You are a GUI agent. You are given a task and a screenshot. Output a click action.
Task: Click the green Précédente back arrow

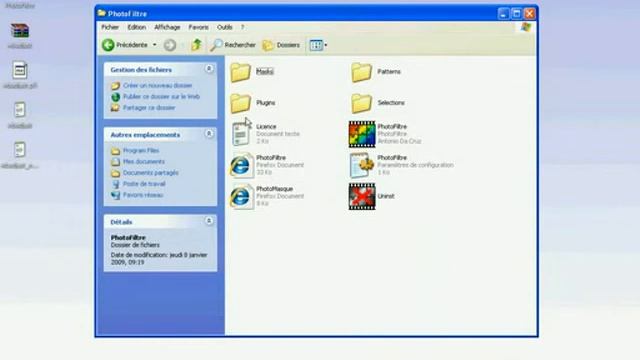(108, 45)
